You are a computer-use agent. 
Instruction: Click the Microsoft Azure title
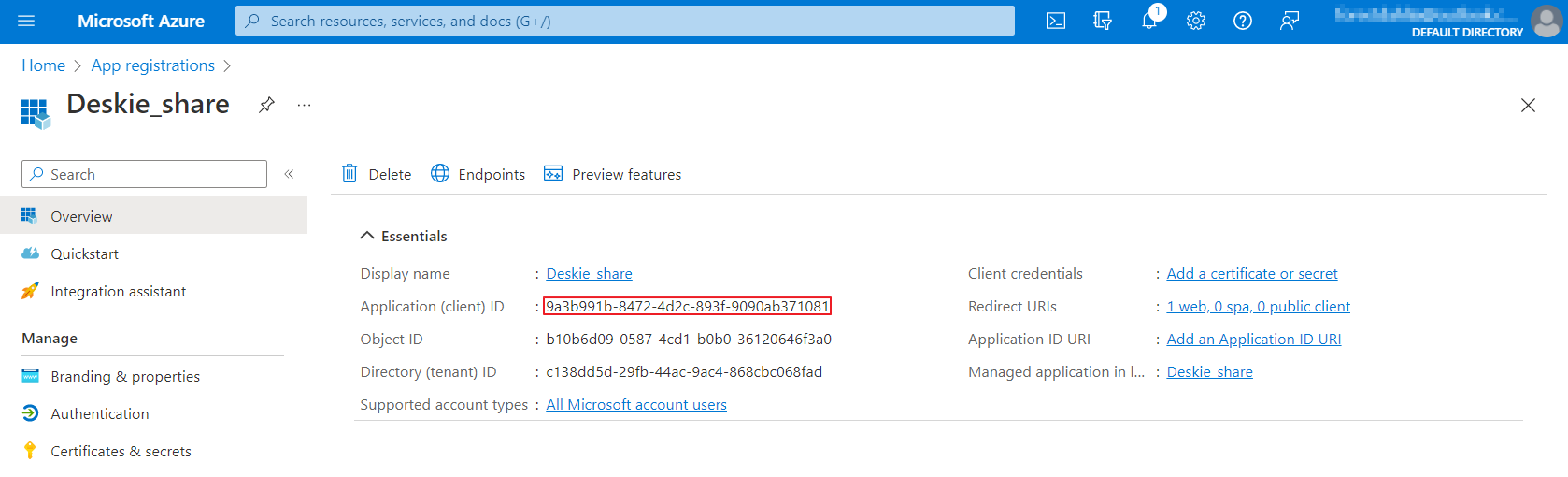pyautogui.click(x=141, y=21)
